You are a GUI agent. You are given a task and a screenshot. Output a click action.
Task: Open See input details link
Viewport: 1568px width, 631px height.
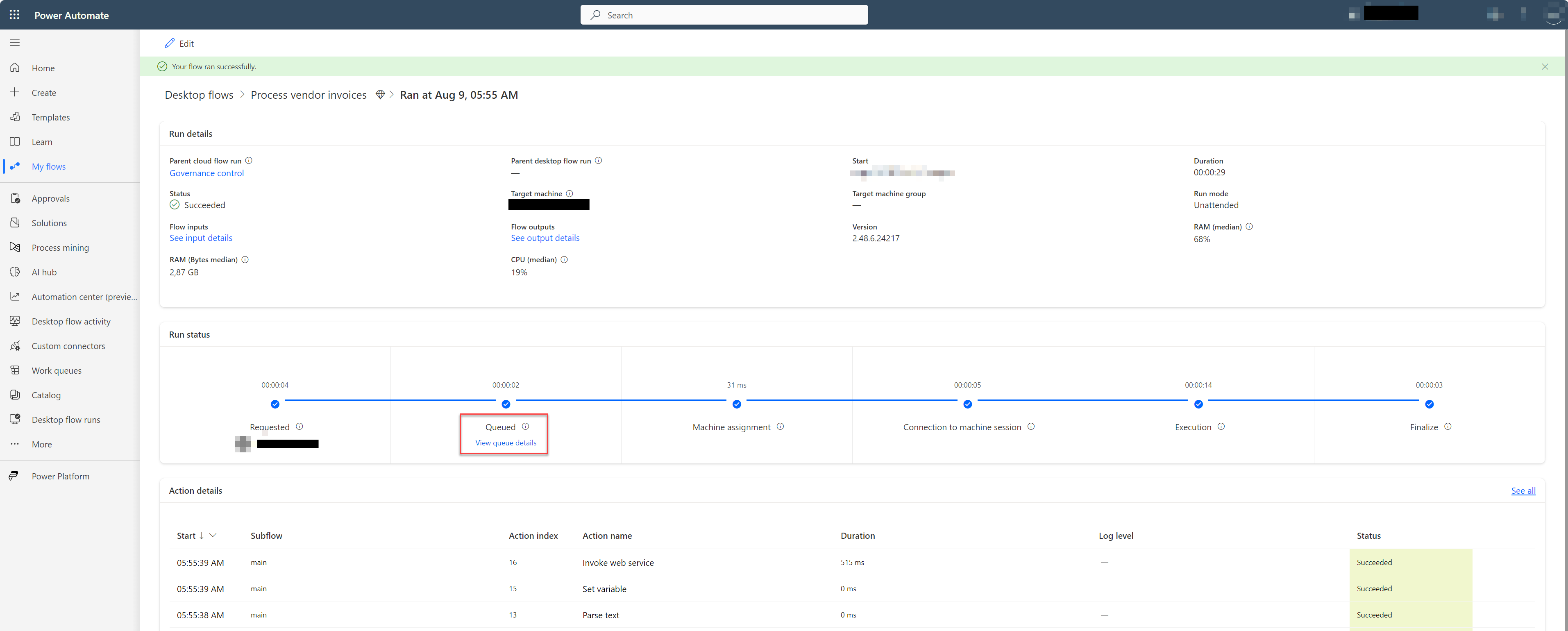200,238
